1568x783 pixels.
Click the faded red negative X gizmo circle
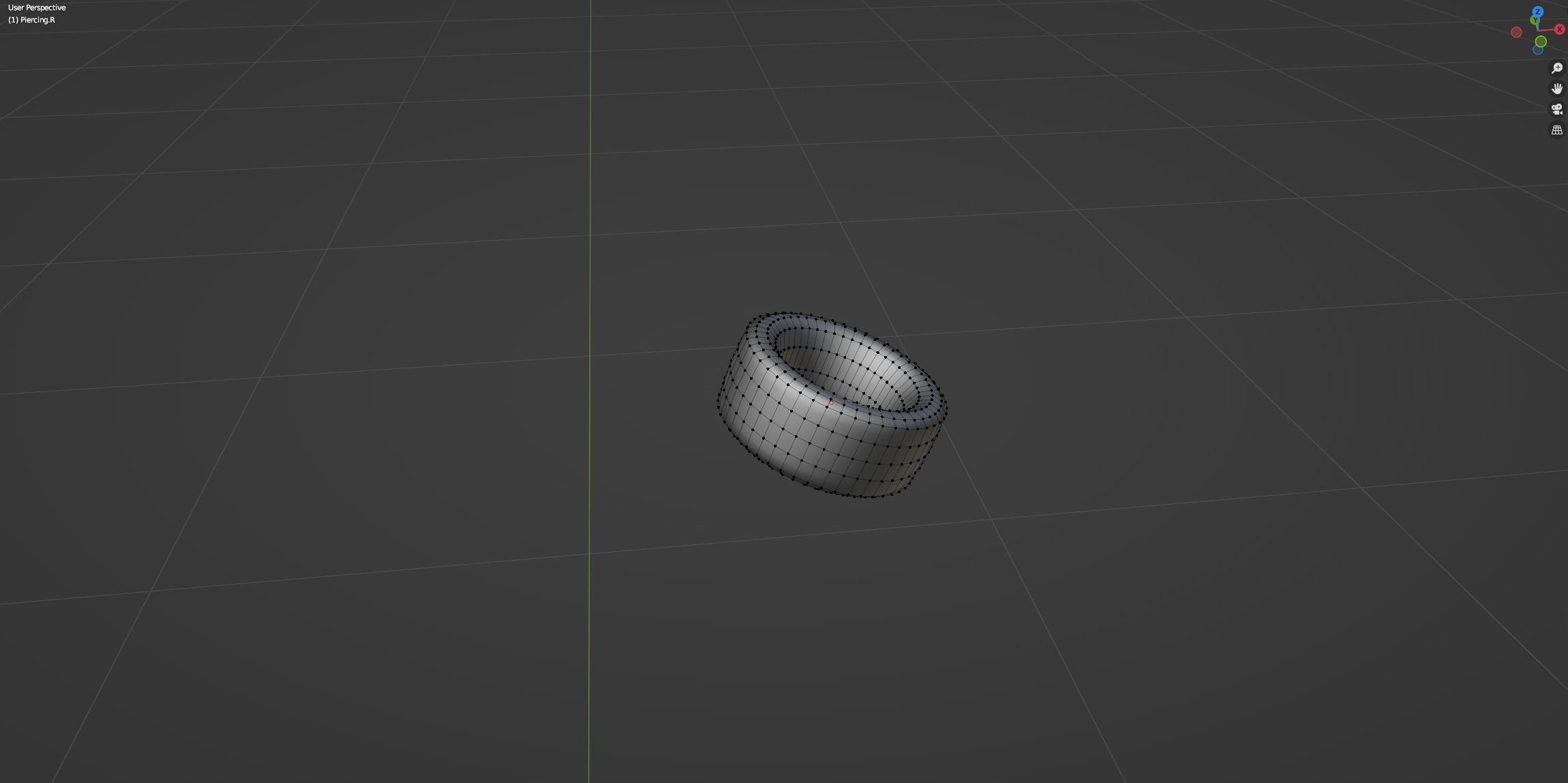click(1516, 32)
